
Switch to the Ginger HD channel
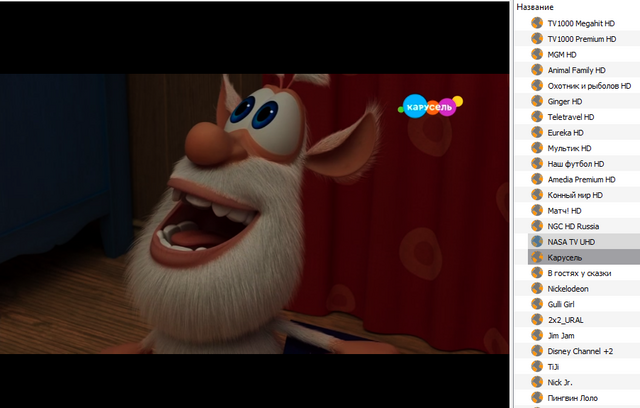(x=564, y=102)
